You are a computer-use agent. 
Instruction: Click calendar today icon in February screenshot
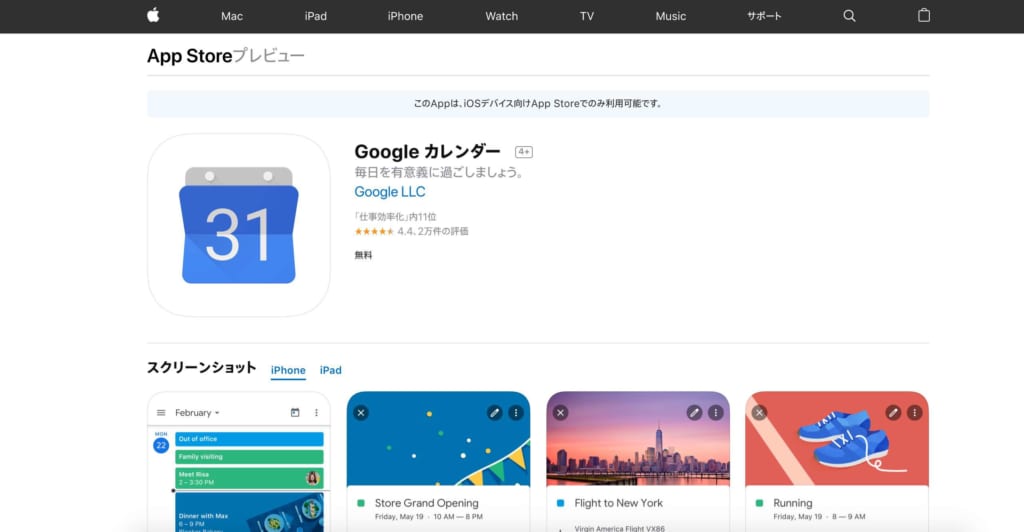[295, 413]
